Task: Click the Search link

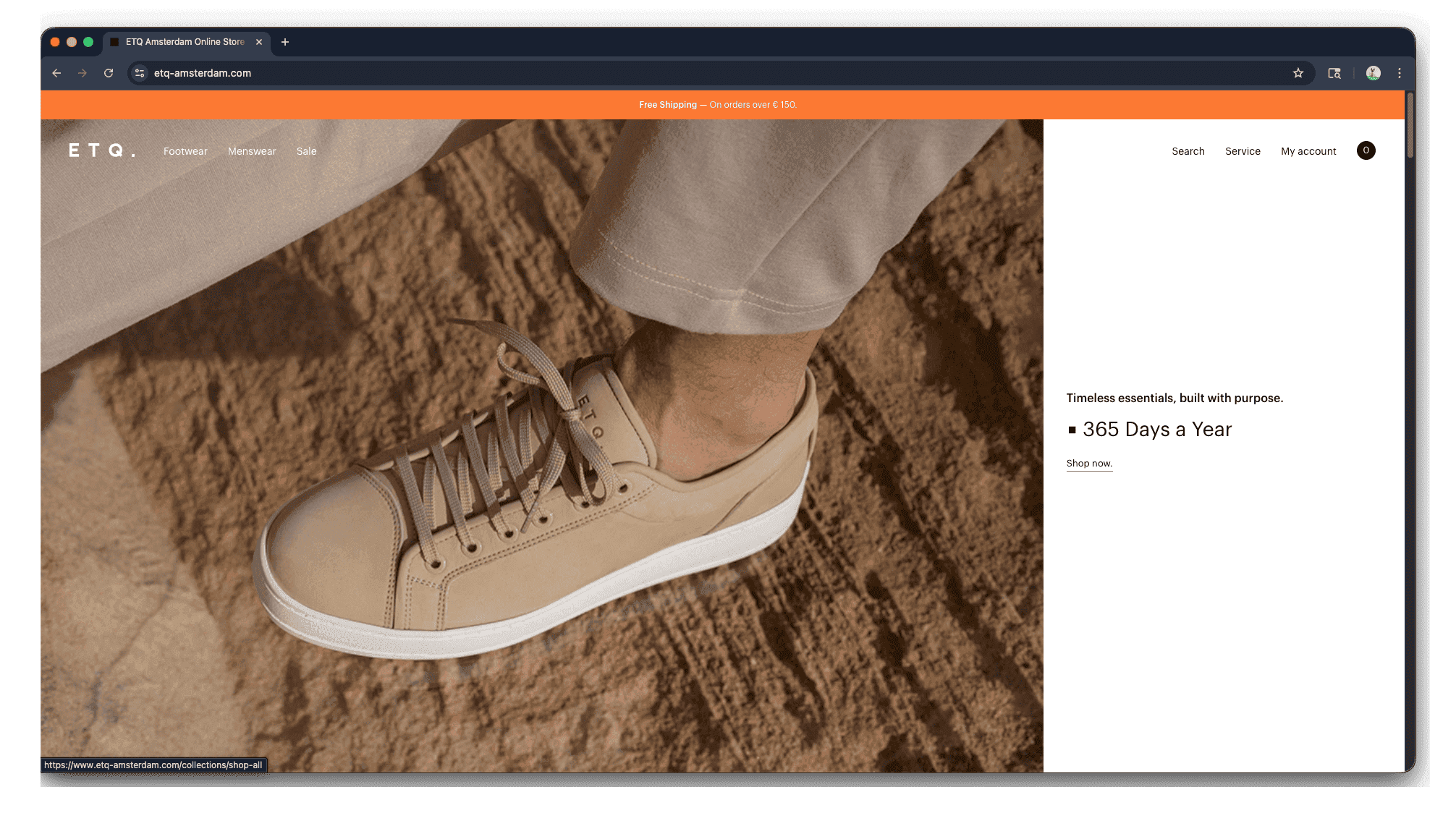Action: [x=1188, y=151]
